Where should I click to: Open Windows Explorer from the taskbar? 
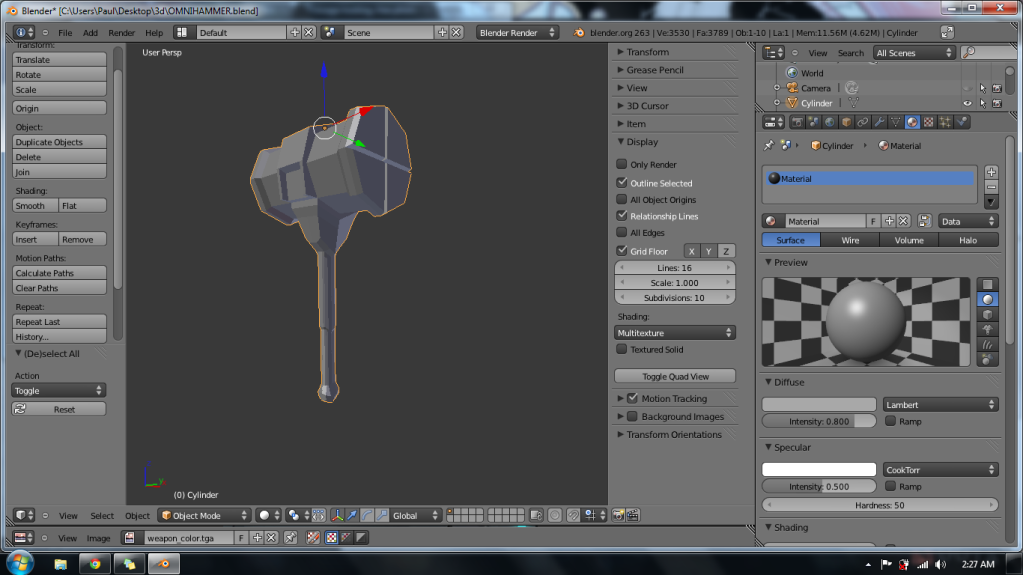point(61,564)
